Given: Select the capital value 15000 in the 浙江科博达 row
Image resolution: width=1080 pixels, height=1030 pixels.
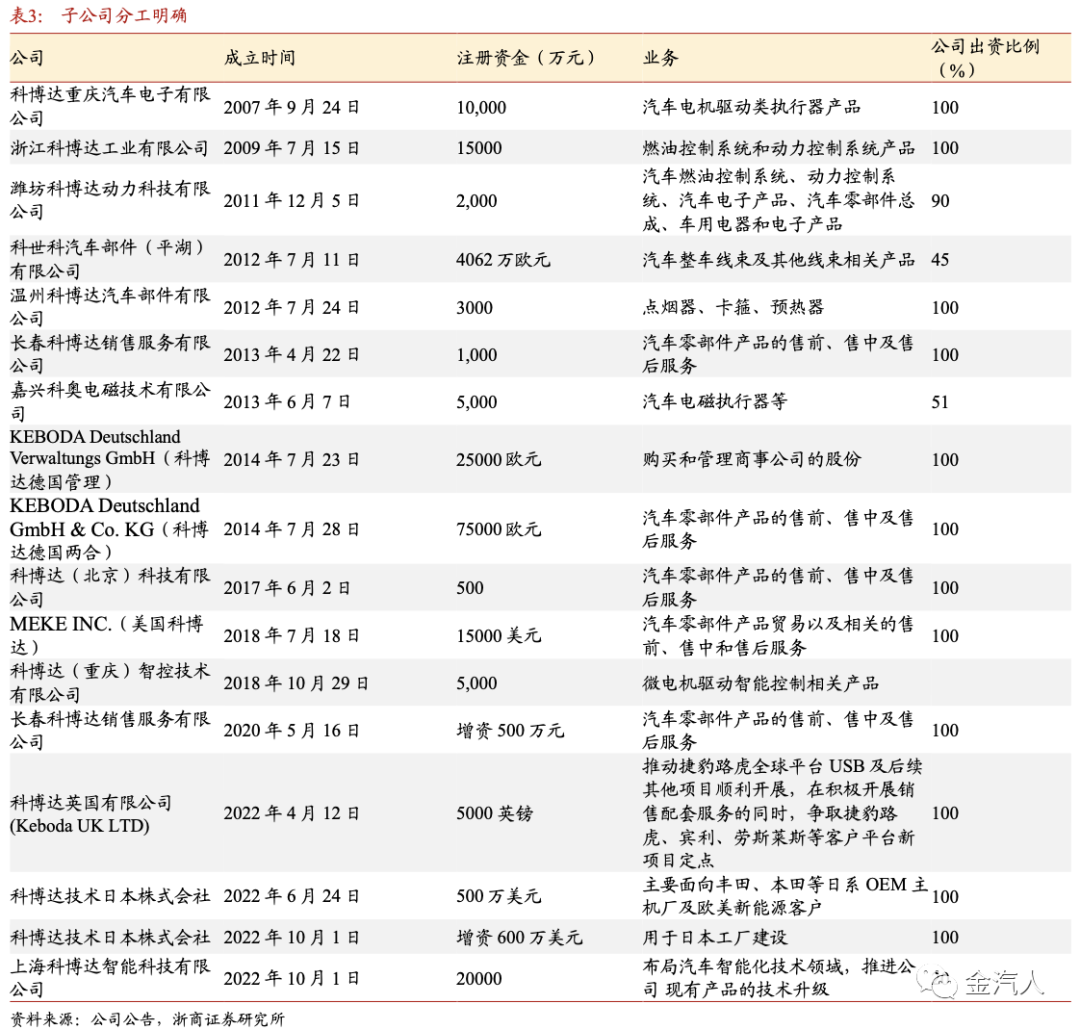Looking at the screenshot, I should pos(479,148).
